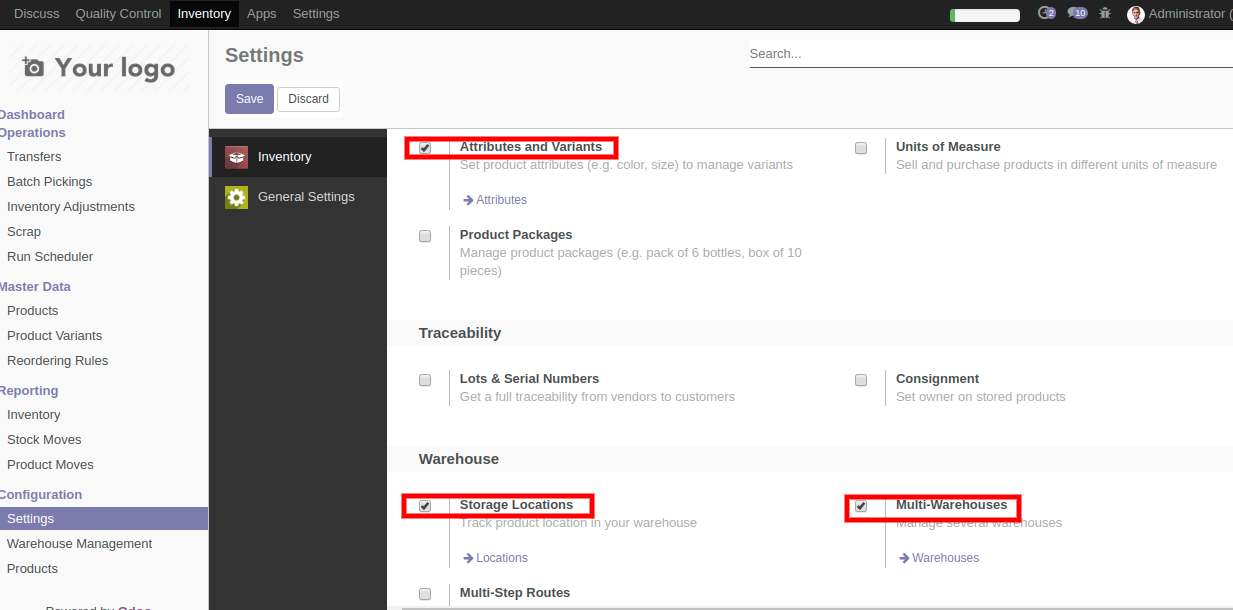Click the bug debug icon in top bar

tap(1105, 14)
